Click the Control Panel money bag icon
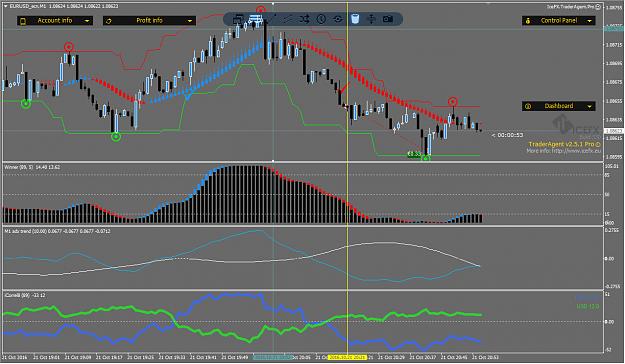This screenshot has width=625, height=364. tap(528, 21)
